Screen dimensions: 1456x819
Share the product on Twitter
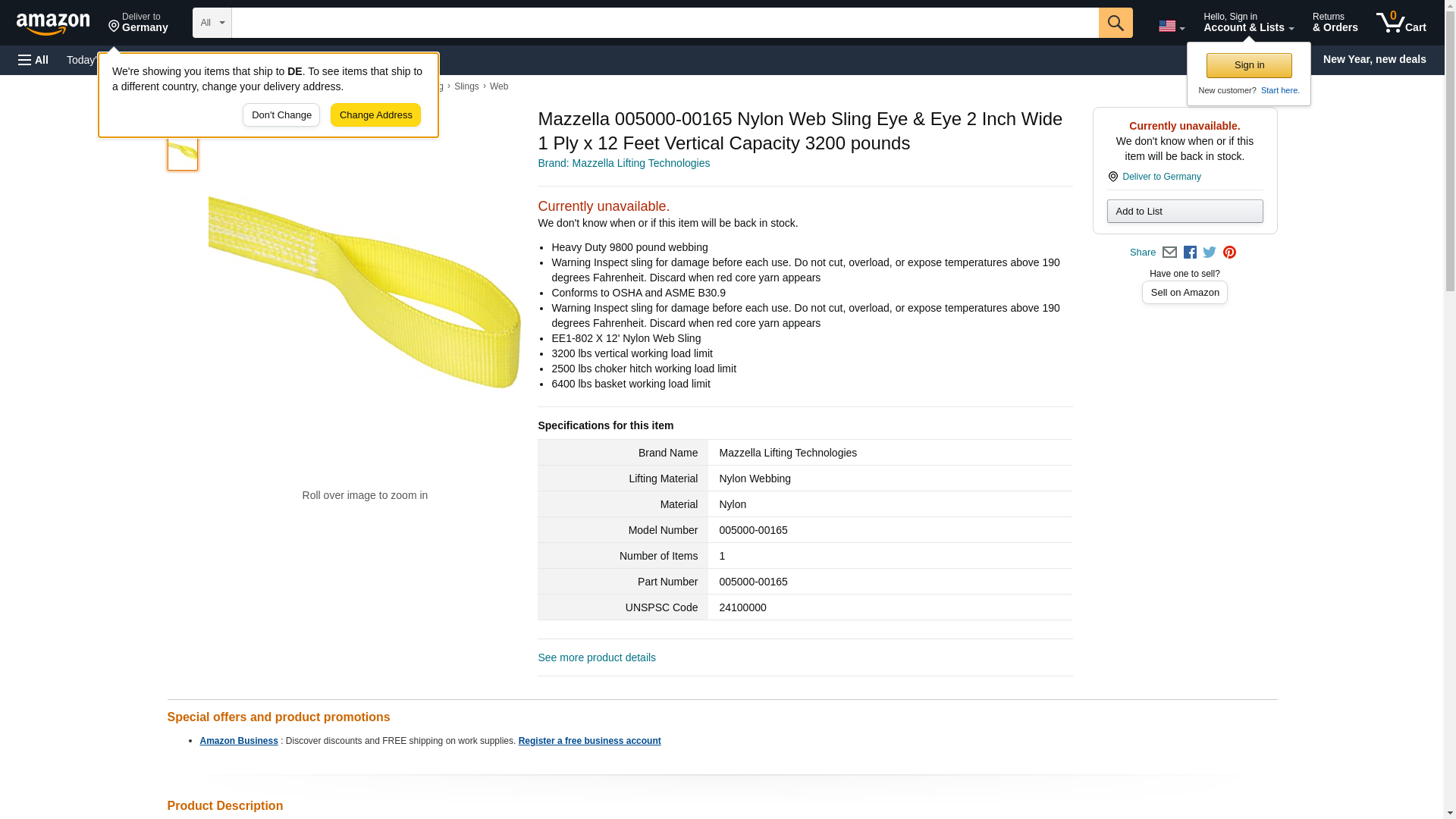[1210, 253]
